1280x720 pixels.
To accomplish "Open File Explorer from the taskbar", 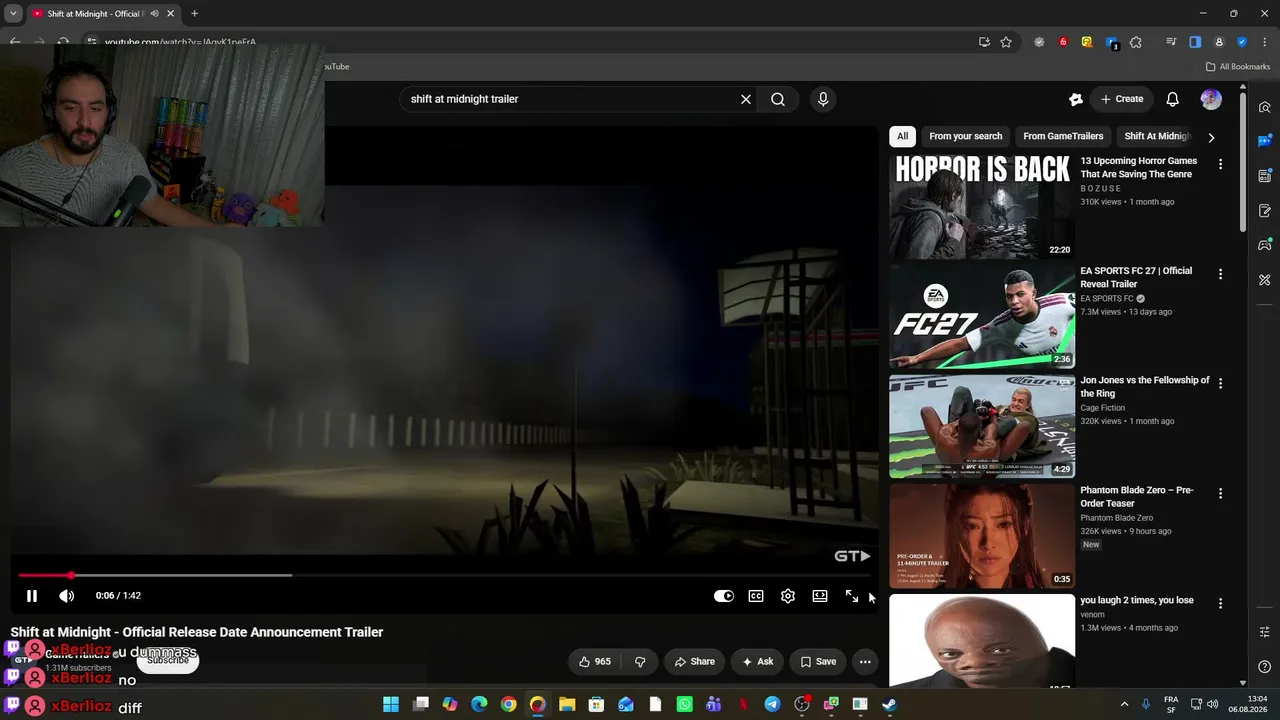I will pyautogui.click(x=567, y=704).
